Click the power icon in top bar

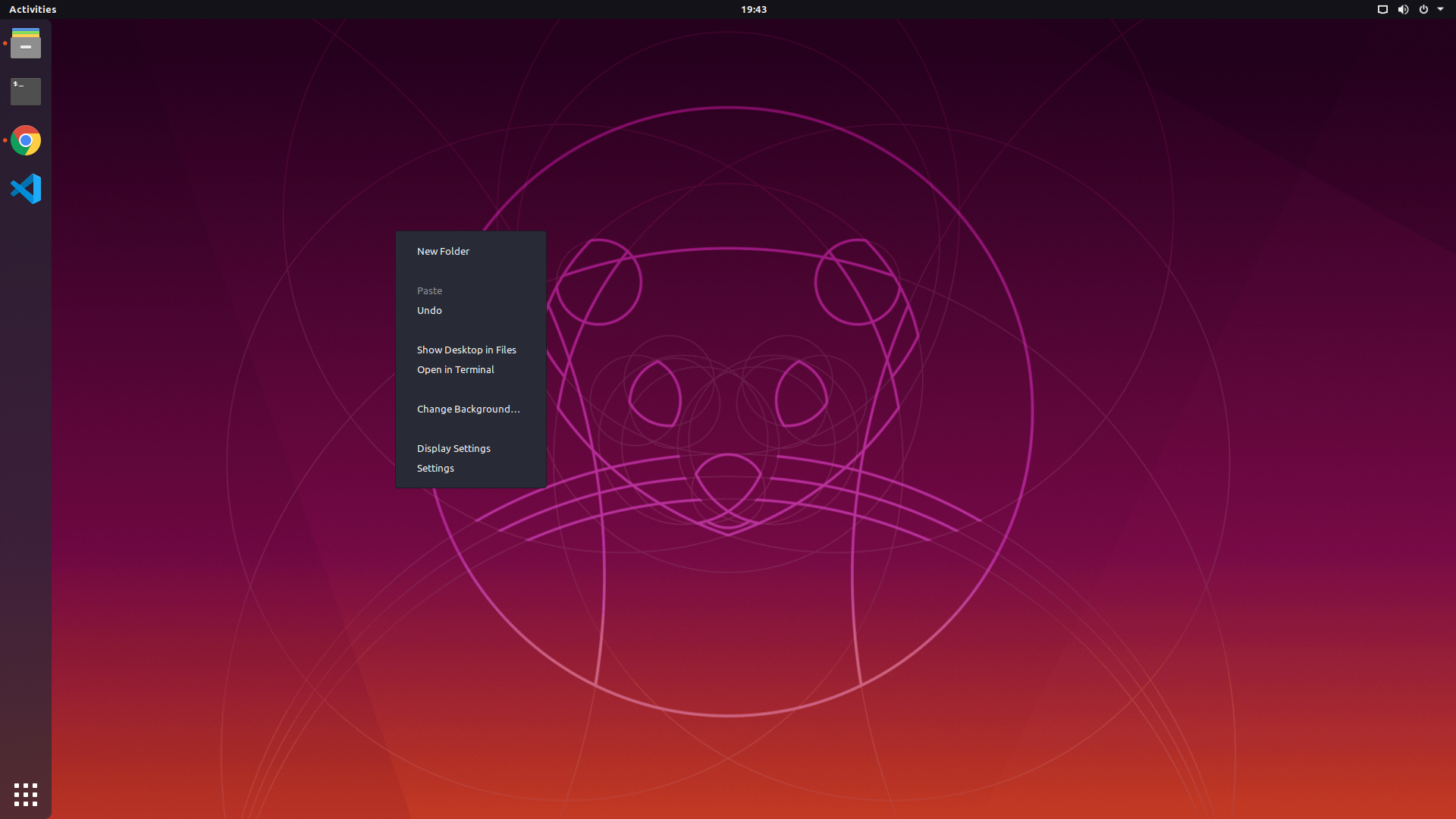[x=1423, y=10]
